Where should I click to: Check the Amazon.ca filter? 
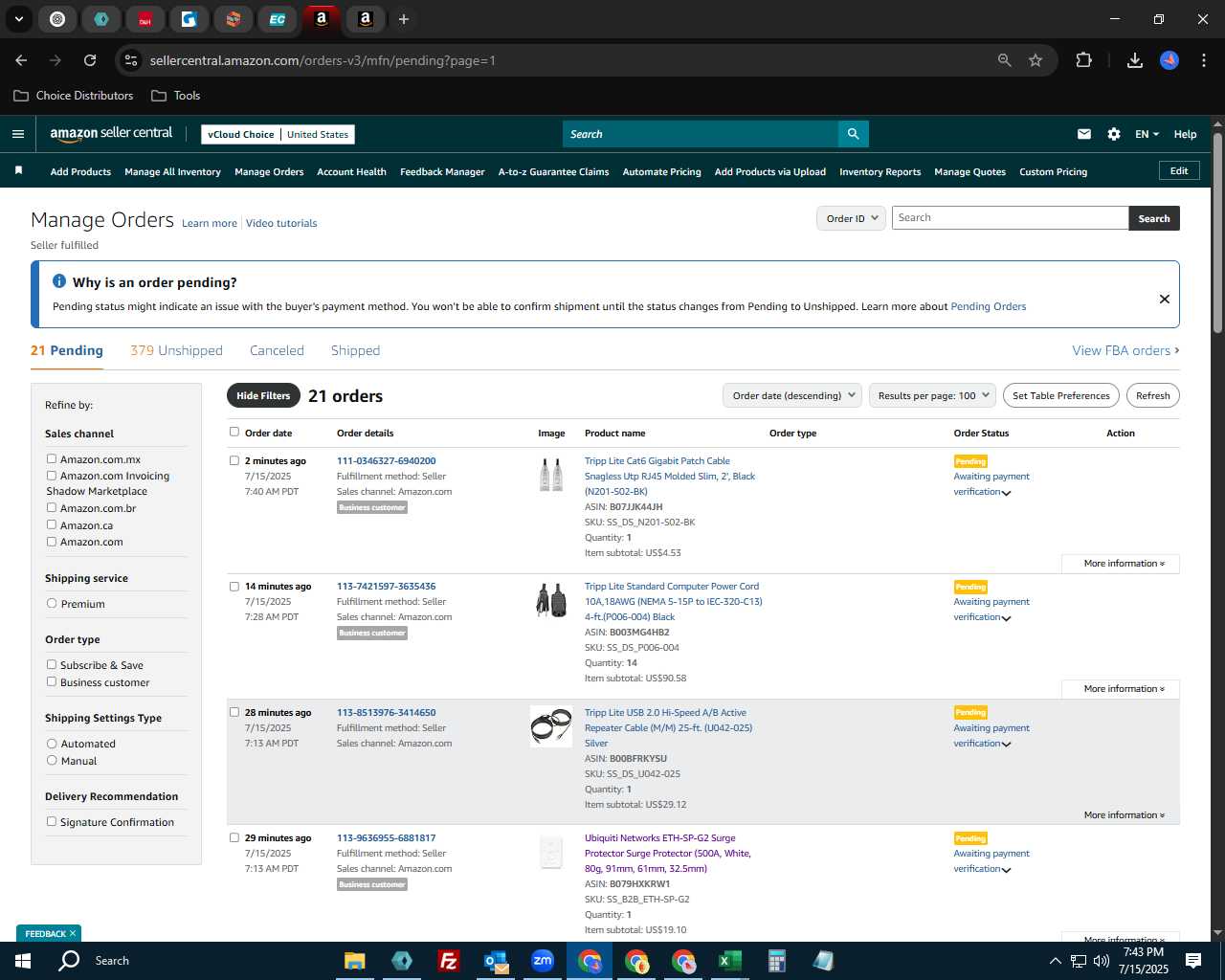pos(52,525)
